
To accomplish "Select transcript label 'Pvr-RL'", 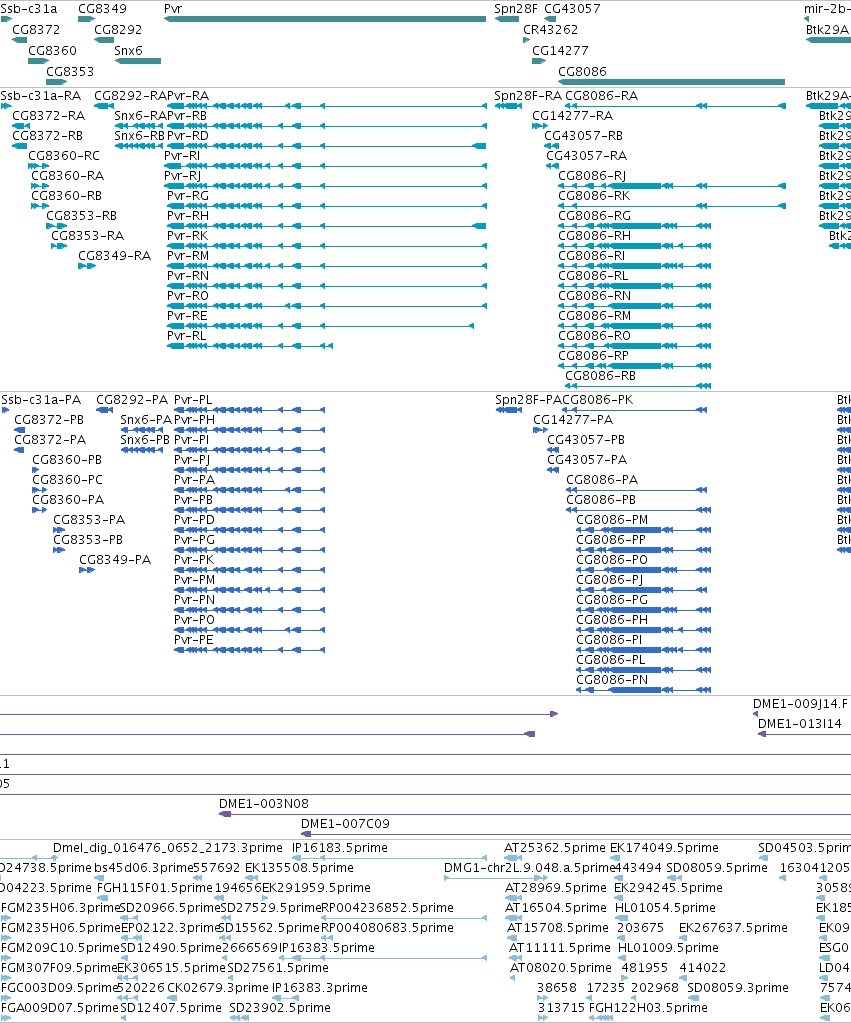I will point(187,336).
